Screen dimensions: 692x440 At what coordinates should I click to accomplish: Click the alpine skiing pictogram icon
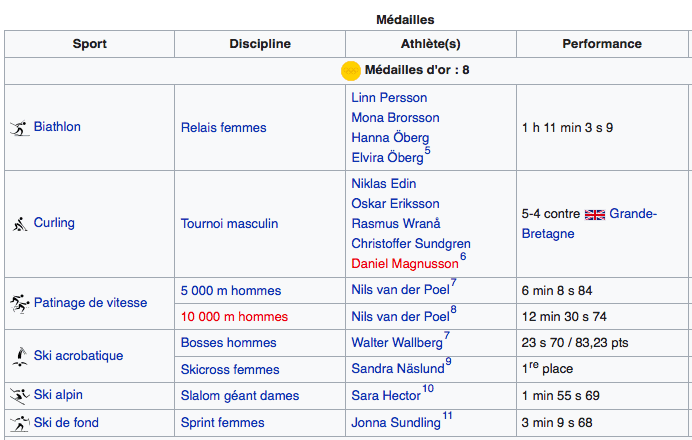(x=19, y=396)
